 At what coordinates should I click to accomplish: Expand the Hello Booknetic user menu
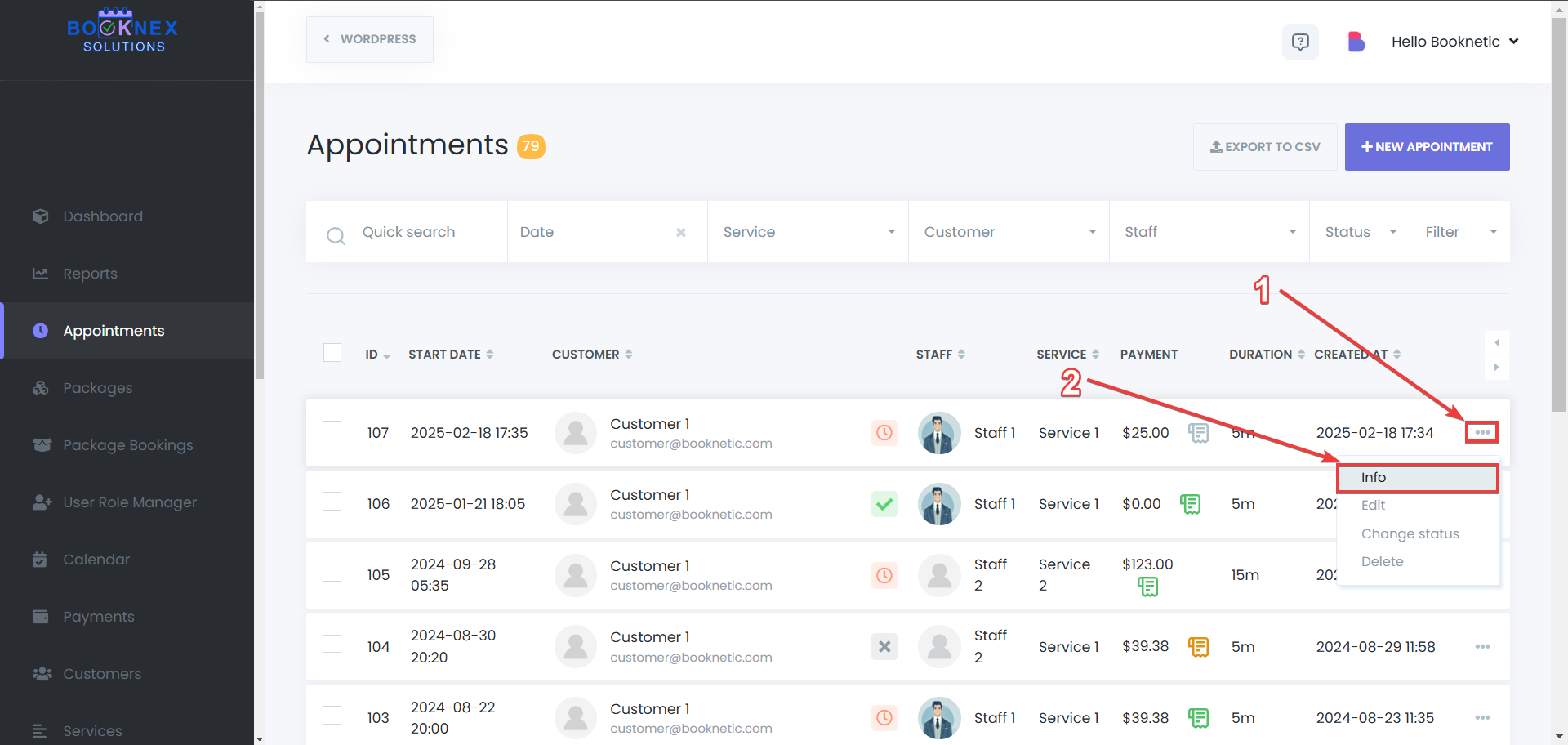click(1454, 42)
